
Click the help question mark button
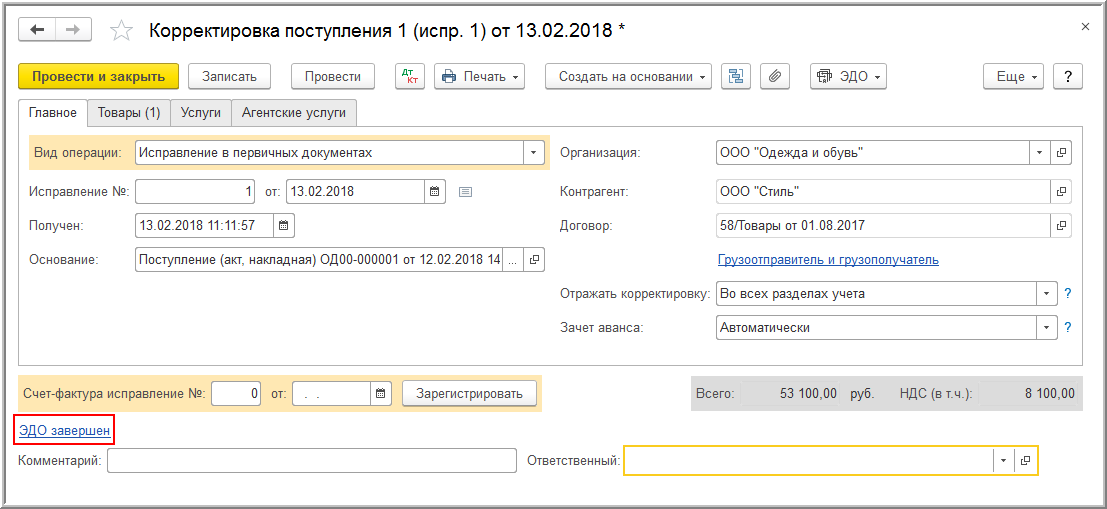tap(1068, 77)
